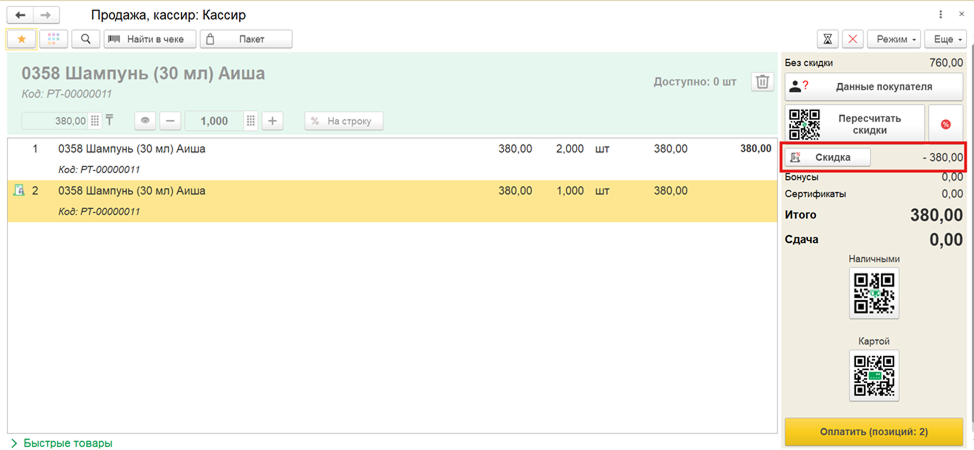Click Найти в чеке toolbar button
The image size is (974, 450).
point(150,39)
